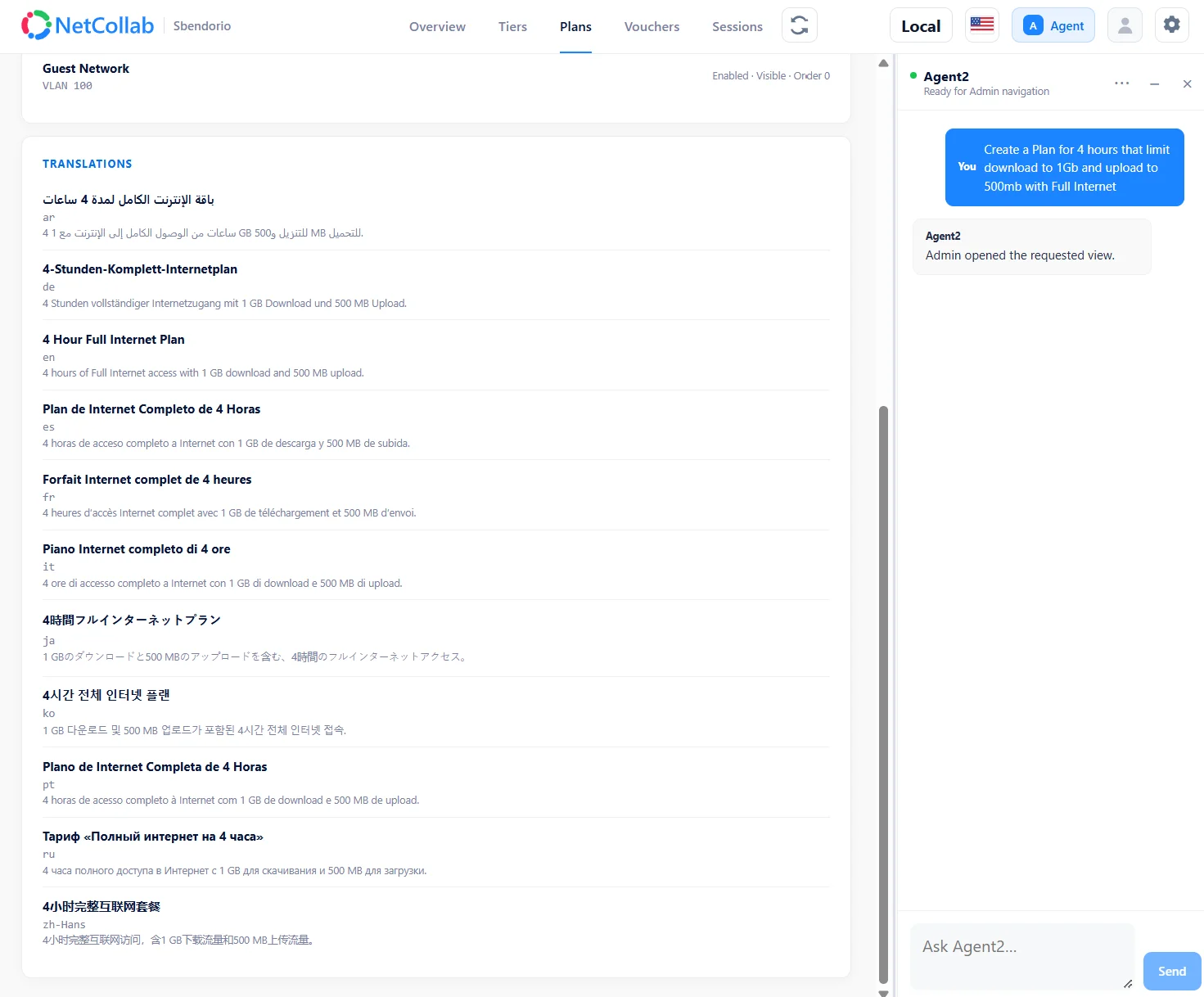1204x997 pixels.
Task: Open the settings gear icon
Action: tap(1172, 25)
